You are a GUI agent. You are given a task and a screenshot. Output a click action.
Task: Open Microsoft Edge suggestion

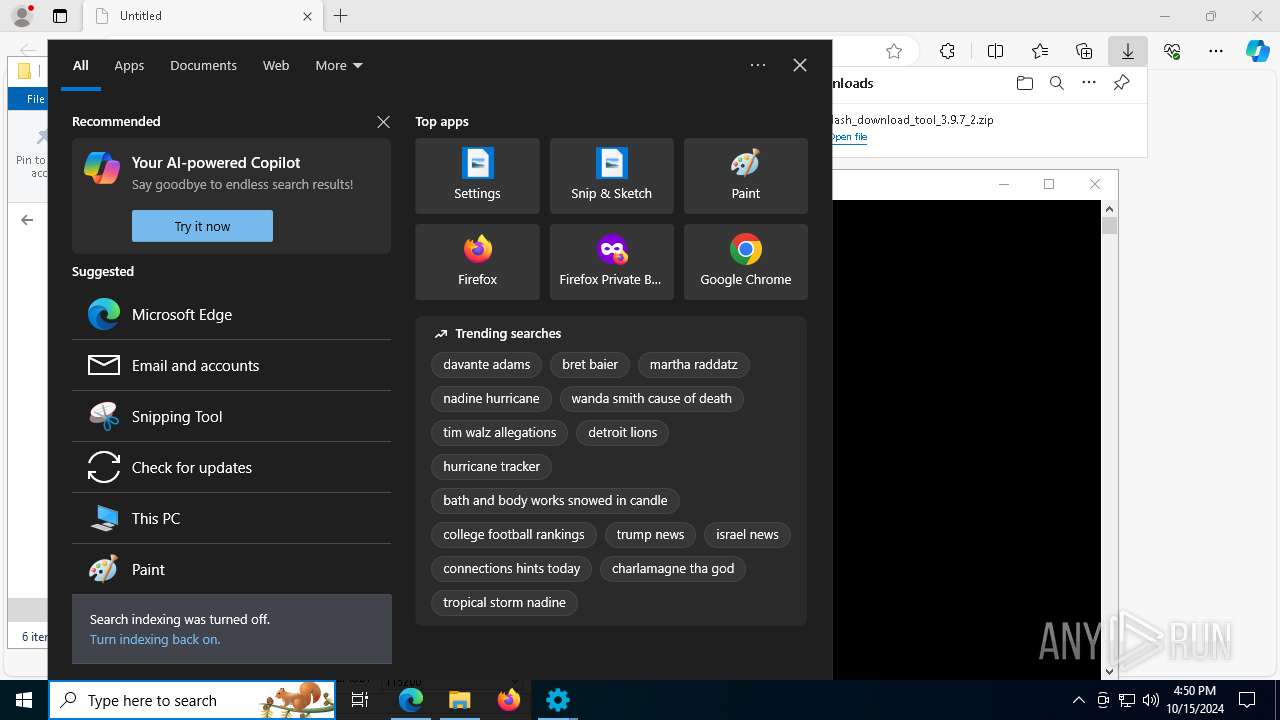pyautogui.click(x=231, y=314)
